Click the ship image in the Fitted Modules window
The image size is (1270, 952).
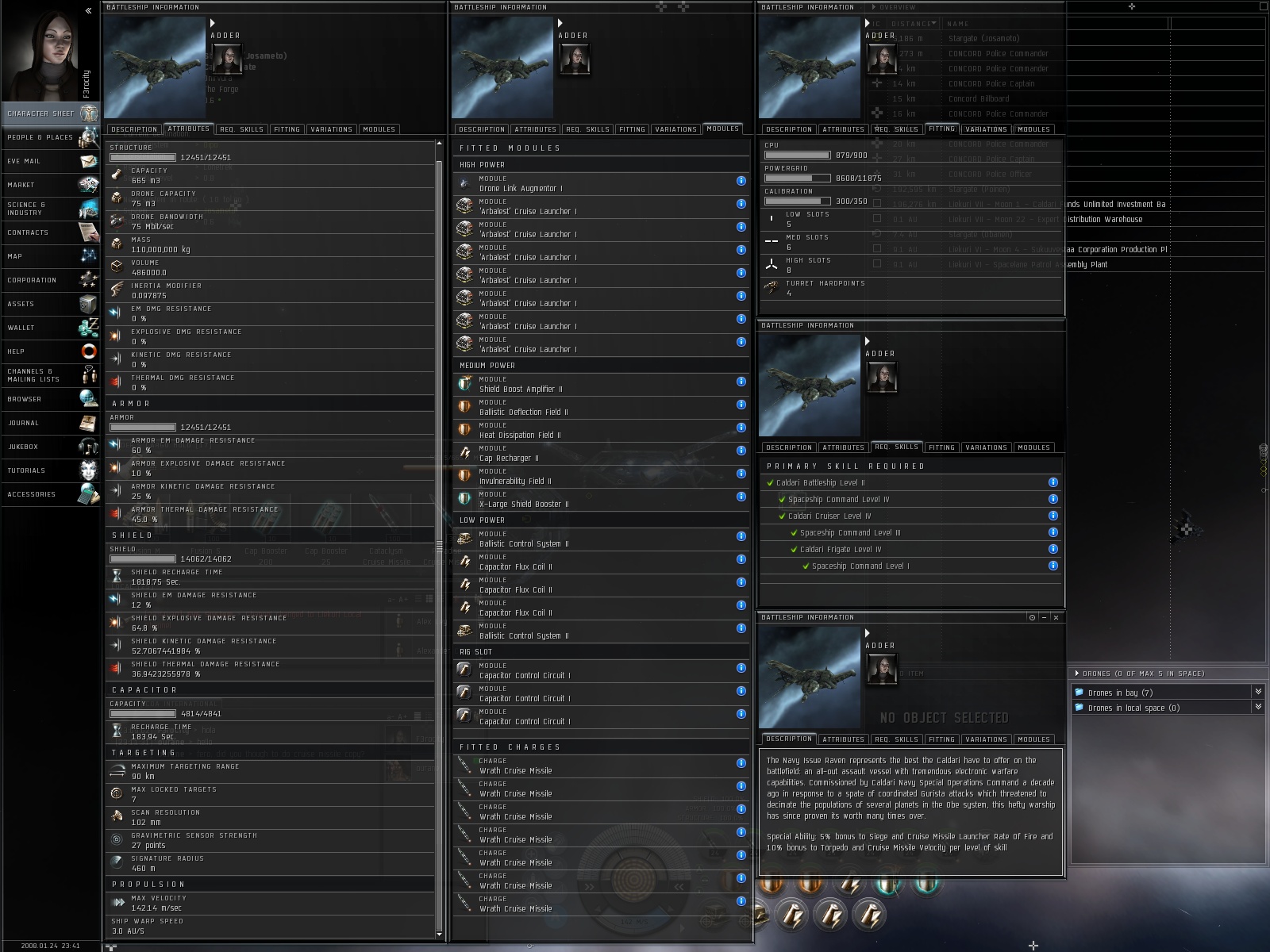502,67
